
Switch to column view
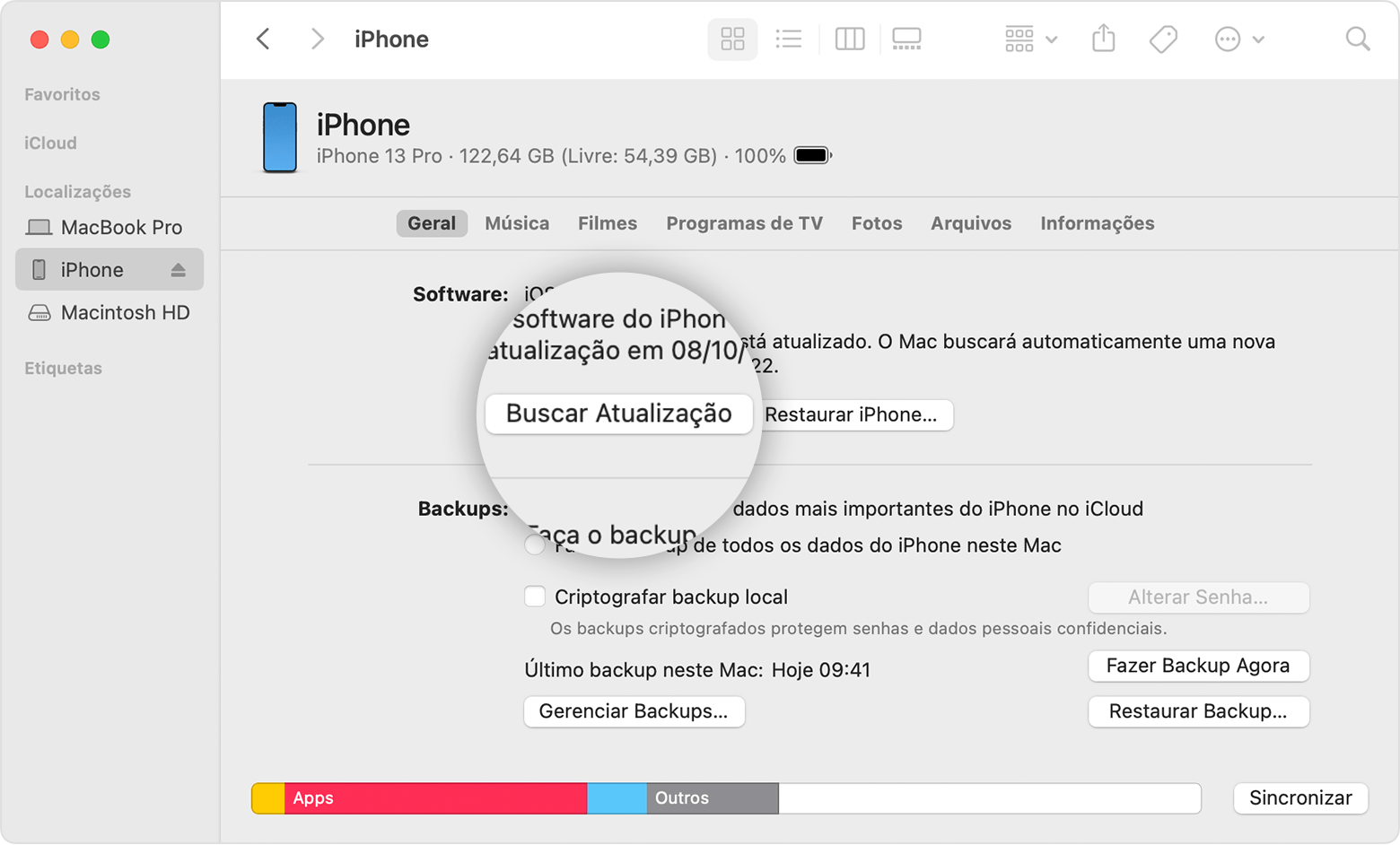pos(849,39)
